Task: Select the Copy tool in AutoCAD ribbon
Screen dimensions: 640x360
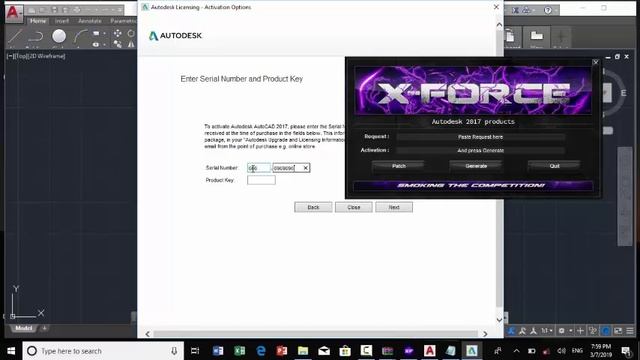Action: click(118, 44)
